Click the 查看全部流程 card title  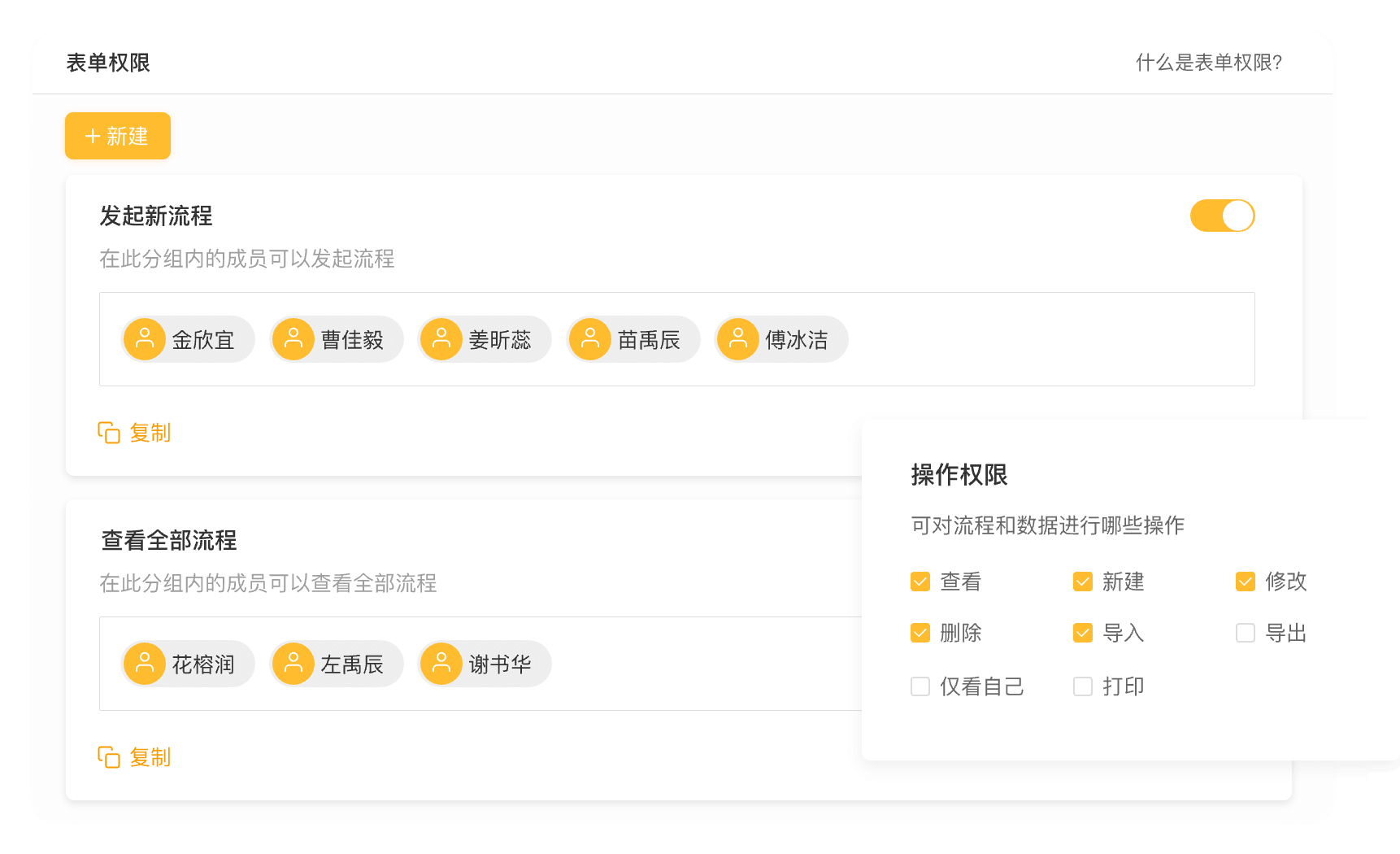(168, 540)
